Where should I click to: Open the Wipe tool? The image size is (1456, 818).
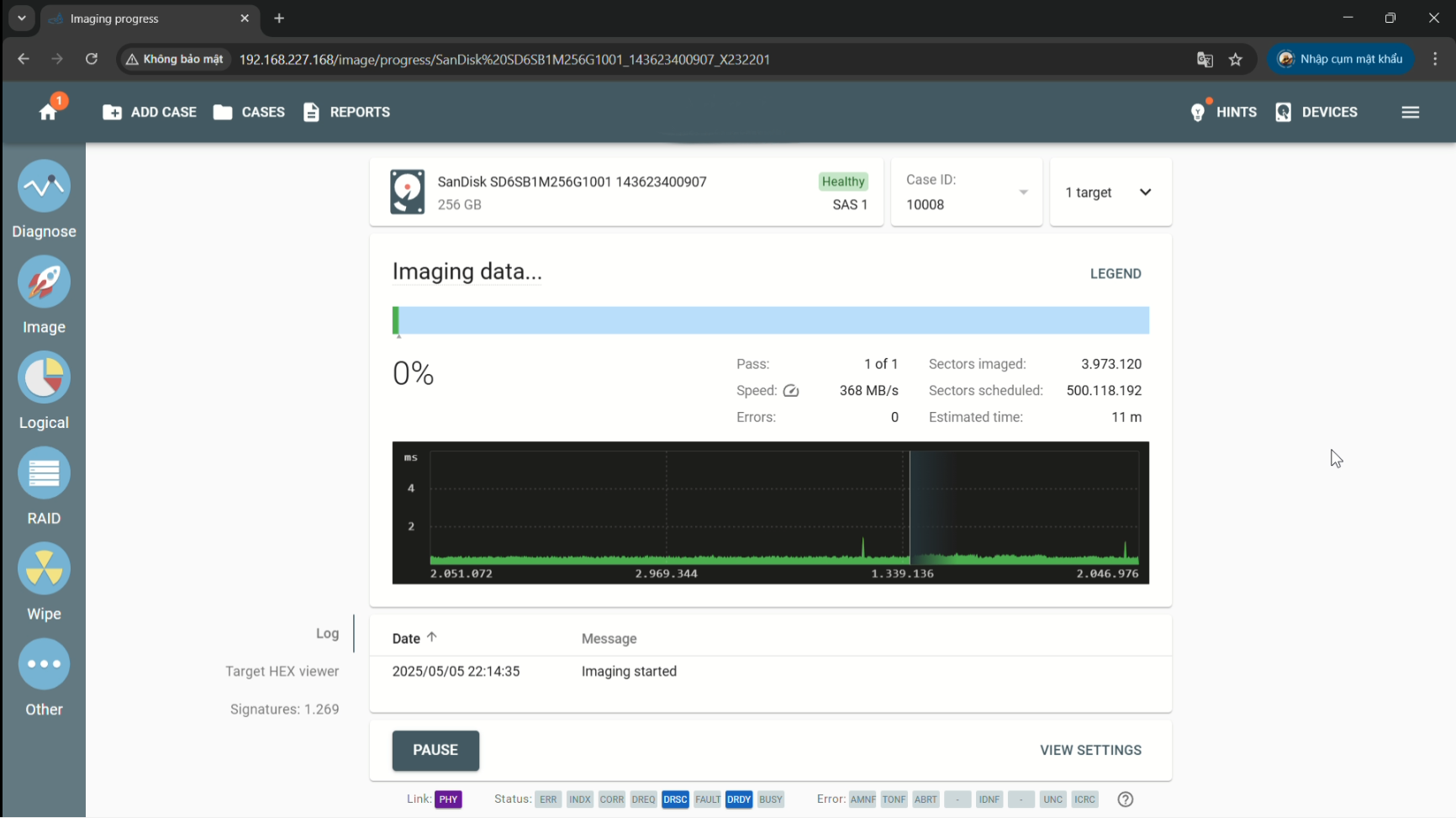pos(44,582)
